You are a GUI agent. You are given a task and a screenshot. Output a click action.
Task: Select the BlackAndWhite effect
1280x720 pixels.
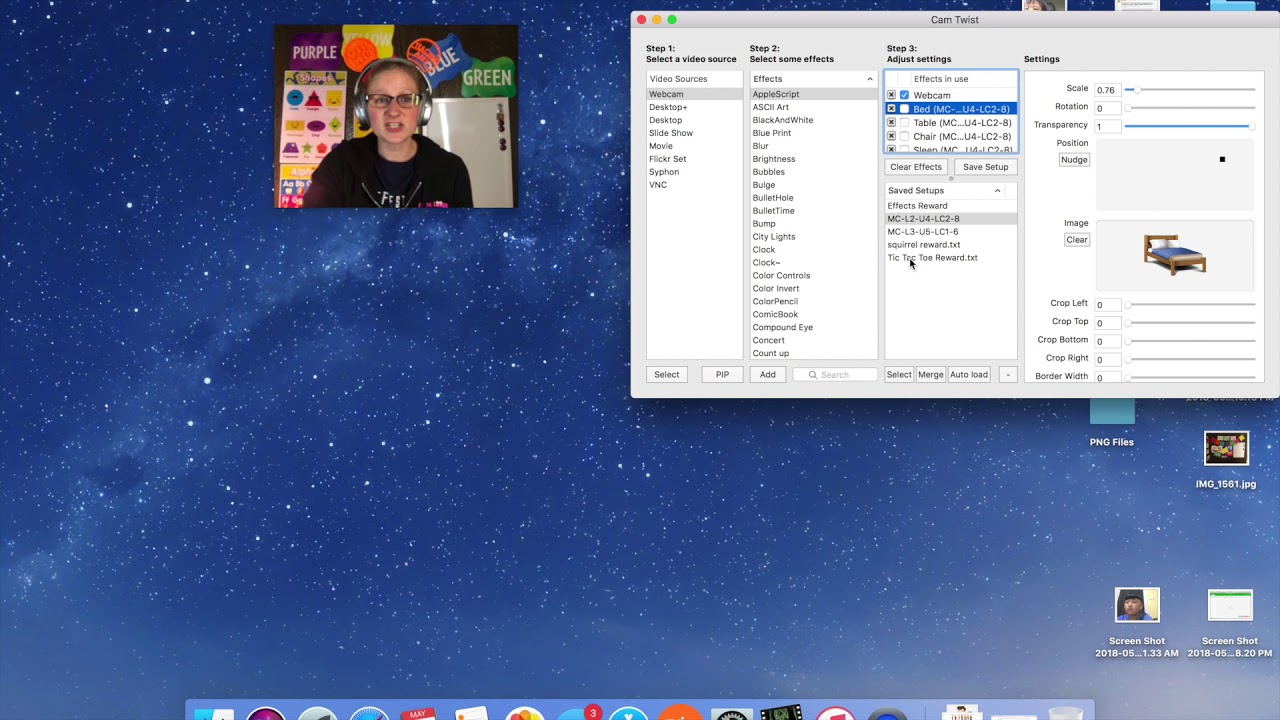(814, 120)
